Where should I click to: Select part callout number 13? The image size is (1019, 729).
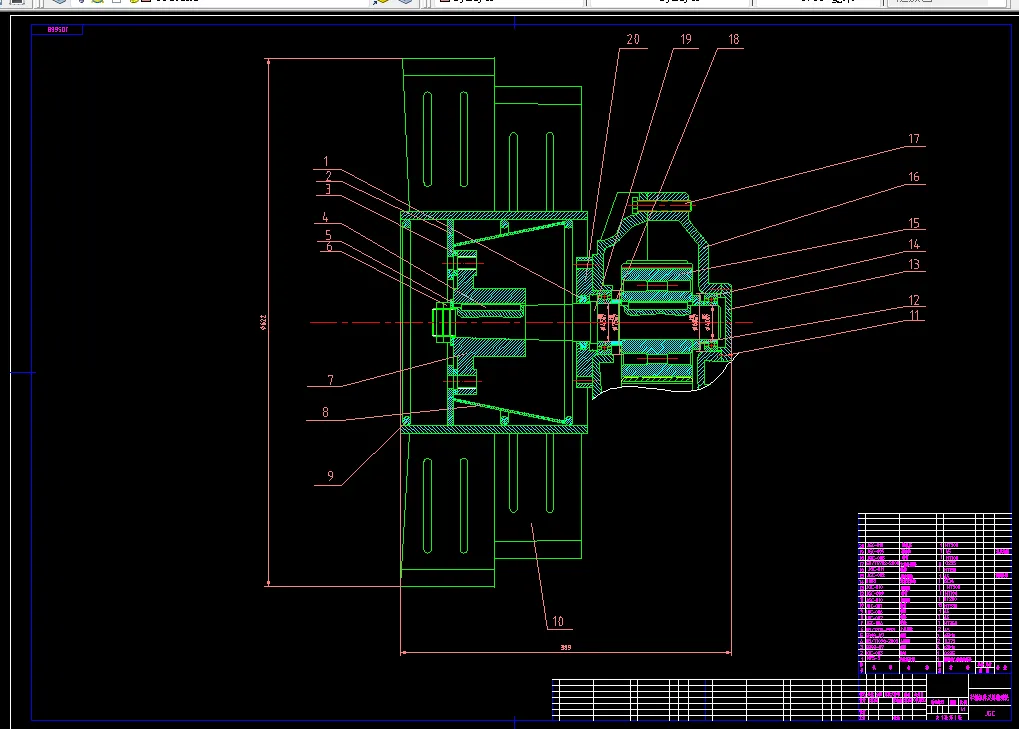(914, 264)
